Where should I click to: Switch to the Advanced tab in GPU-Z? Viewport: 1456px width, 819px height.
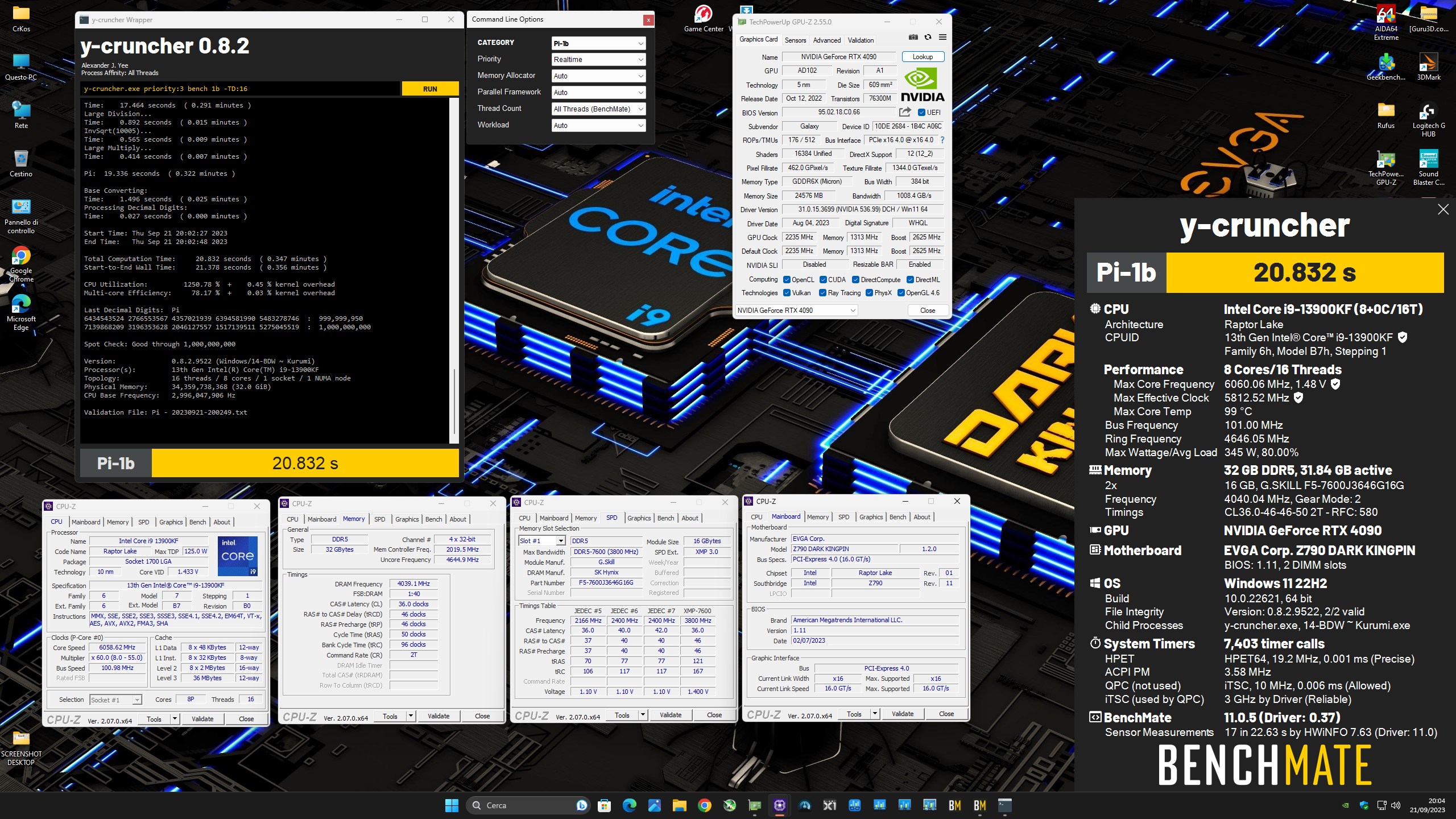(826, 40)
